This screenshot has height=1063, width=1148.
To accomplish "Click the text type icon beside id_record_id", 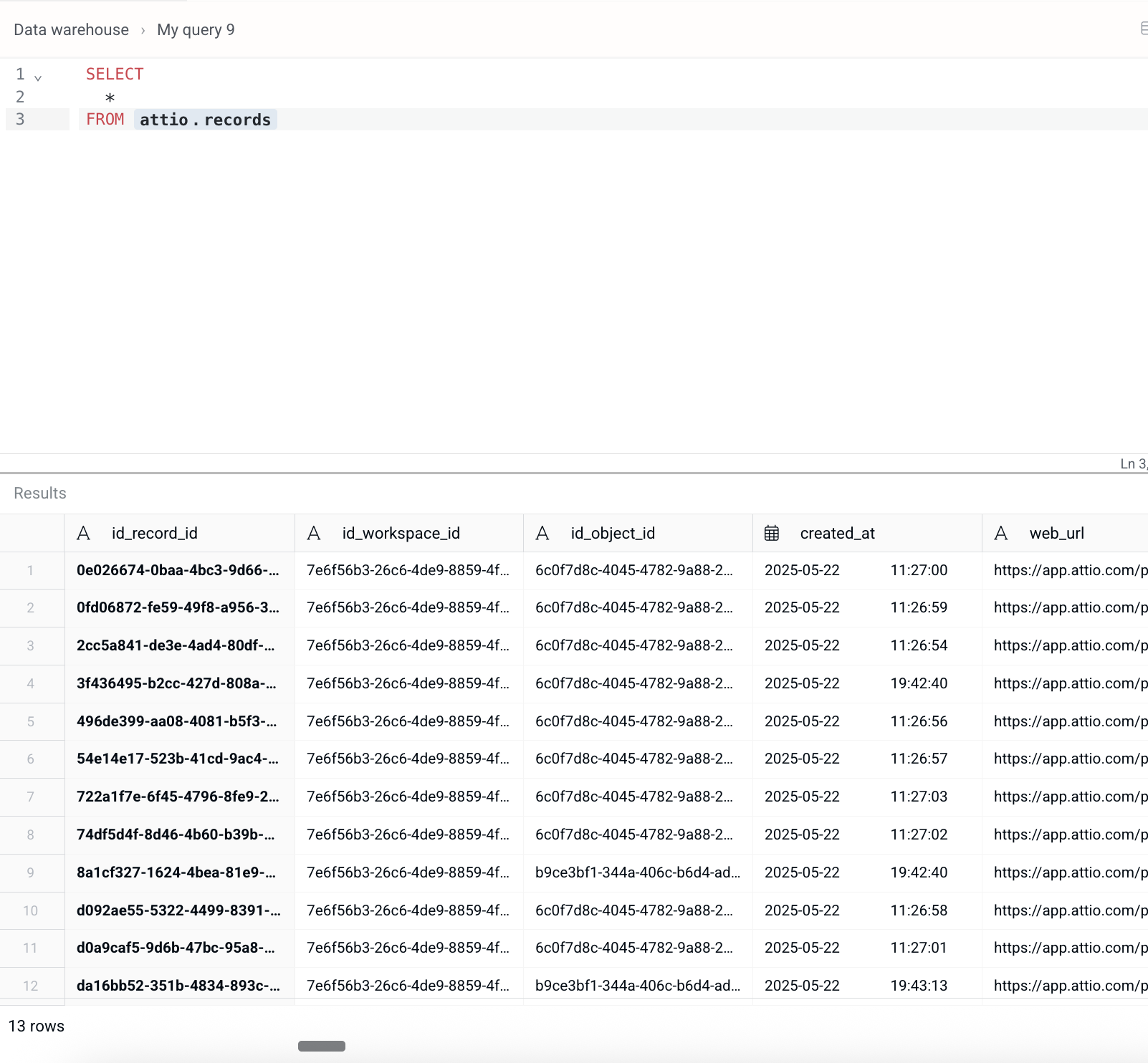I will point(84,533).
